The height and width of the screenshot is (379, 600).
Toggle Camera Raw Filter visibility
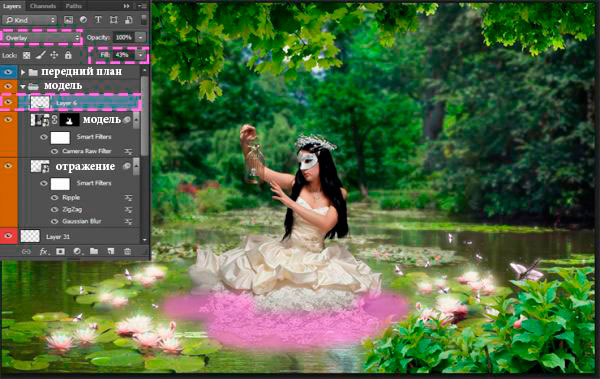tap(54, 152)
